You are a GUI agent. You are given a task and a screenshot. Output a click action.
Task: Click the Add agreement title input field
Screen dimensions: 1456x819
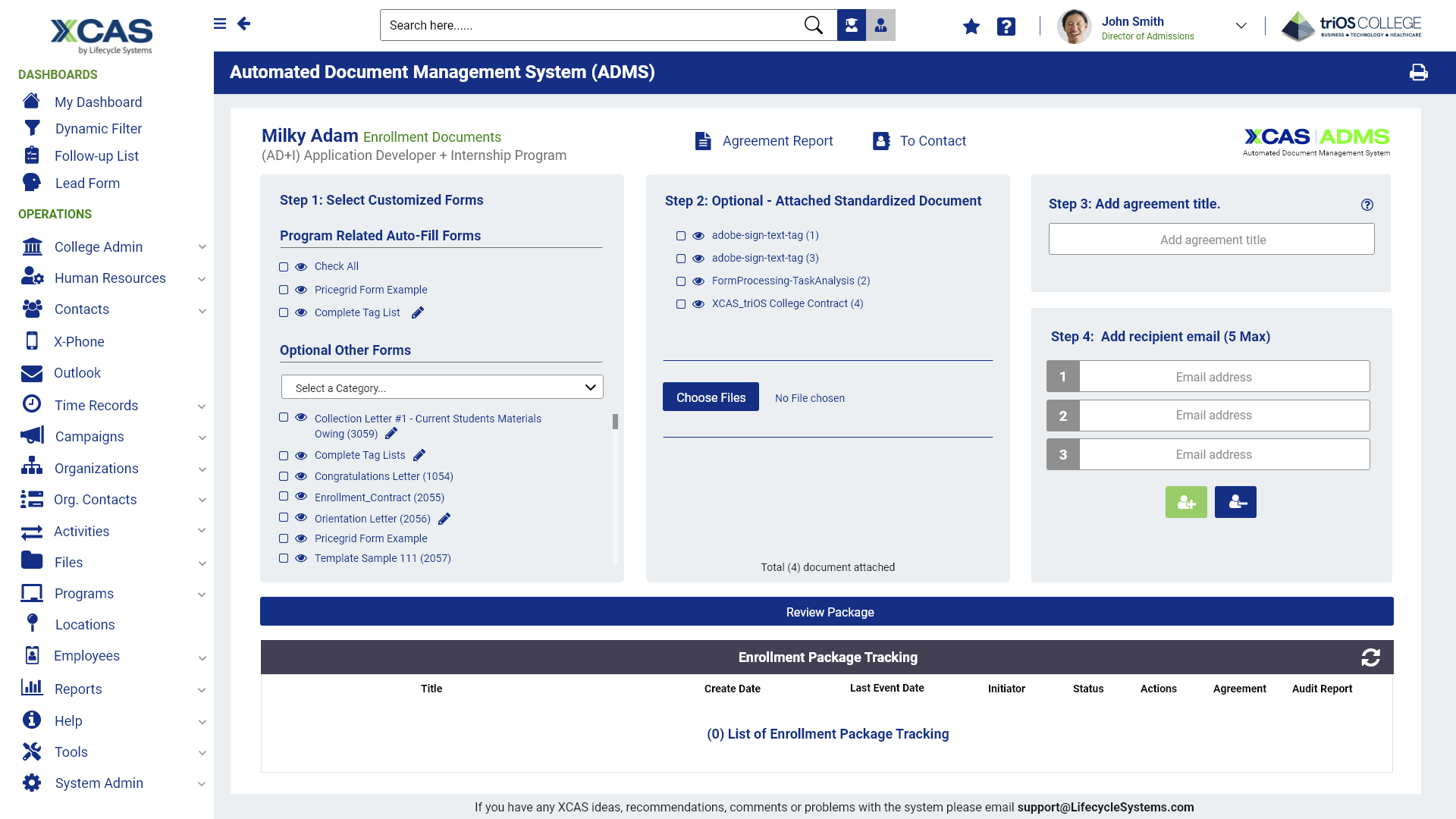[1211, 240]
